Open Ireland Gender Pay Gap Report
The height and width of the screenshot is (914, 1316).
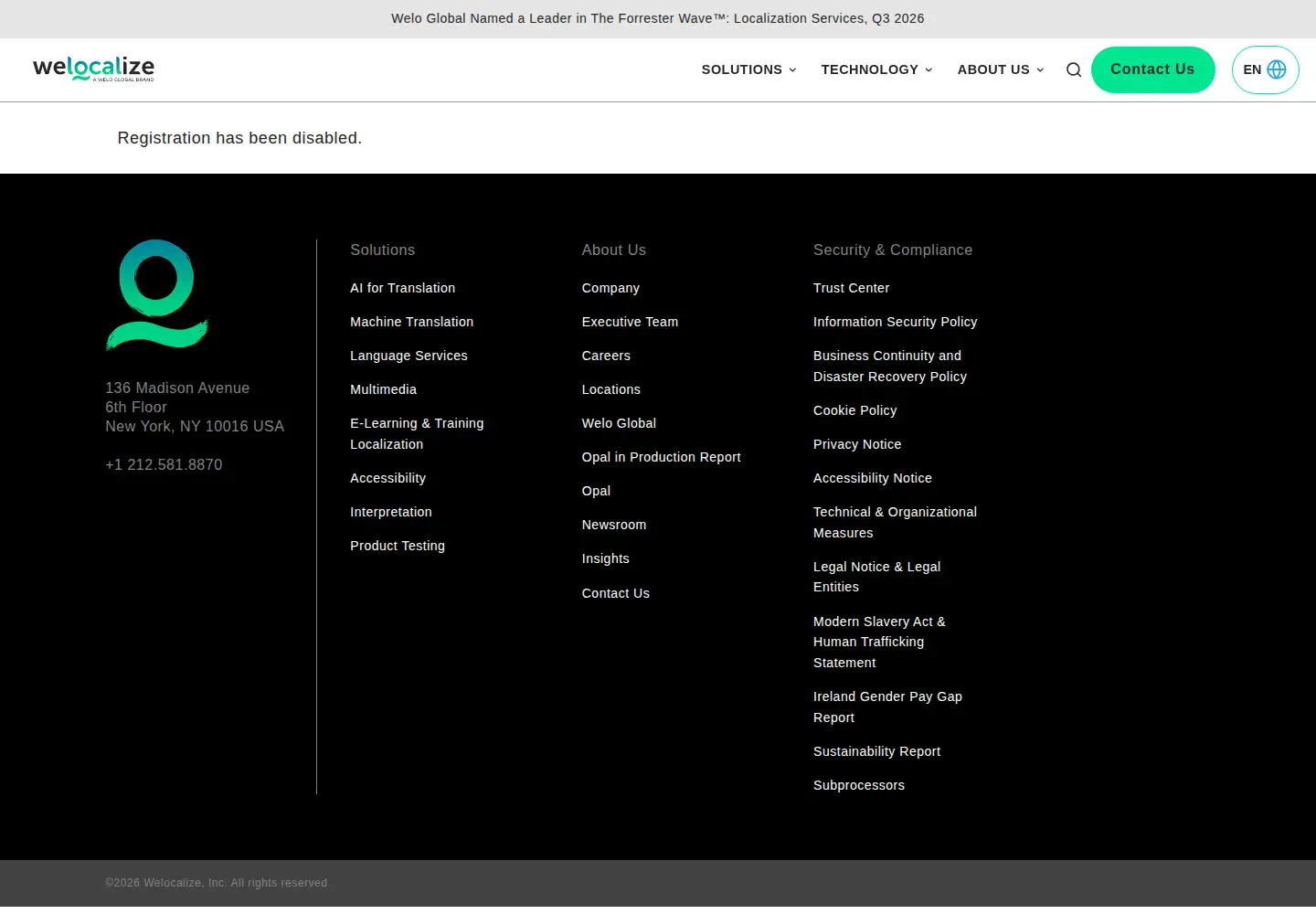point(888,707)
